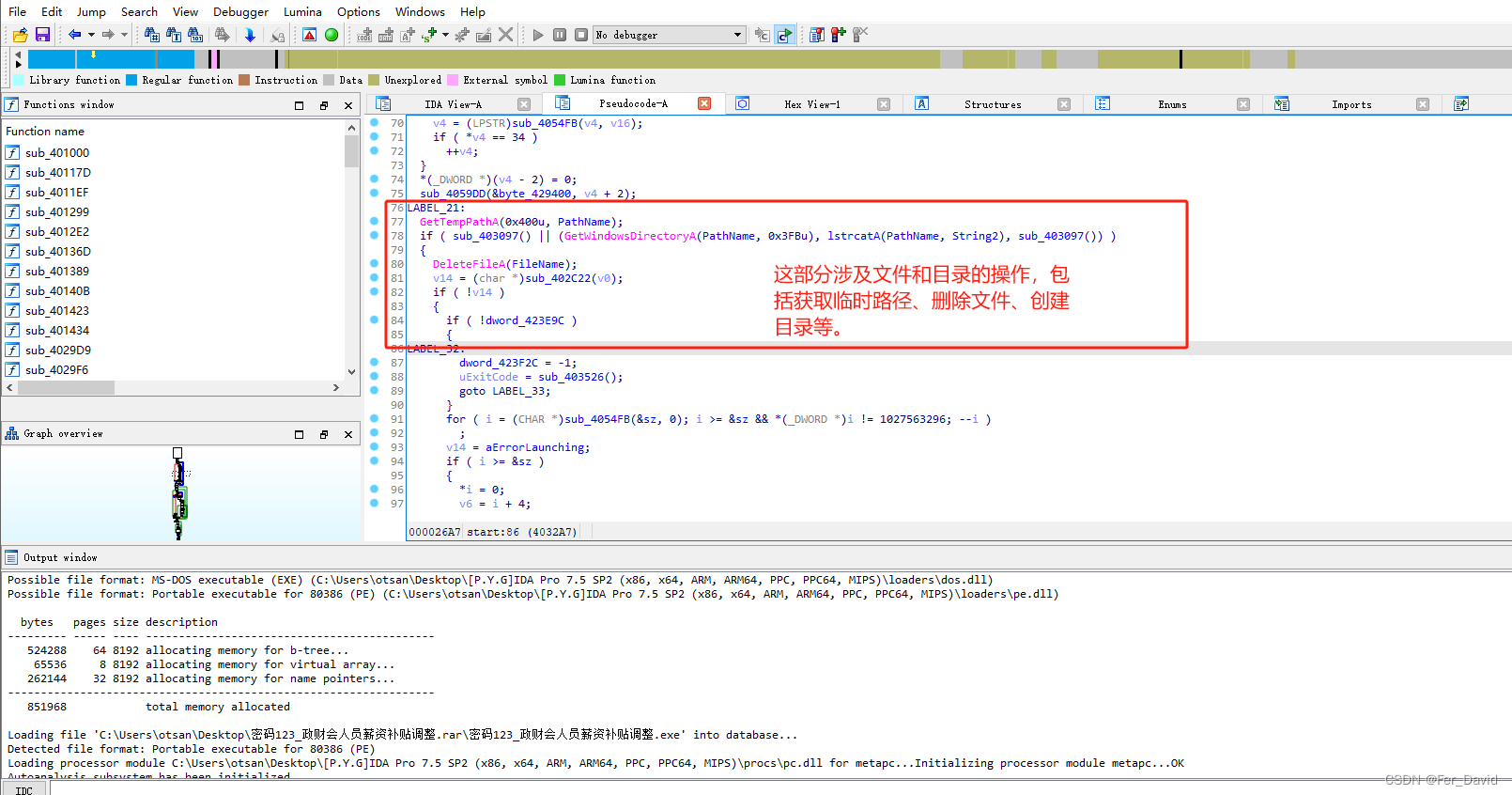Click the Search for text binoculars icon
Screen dimensions: 1512x795
pyautogui.click(x=174, y=35)
